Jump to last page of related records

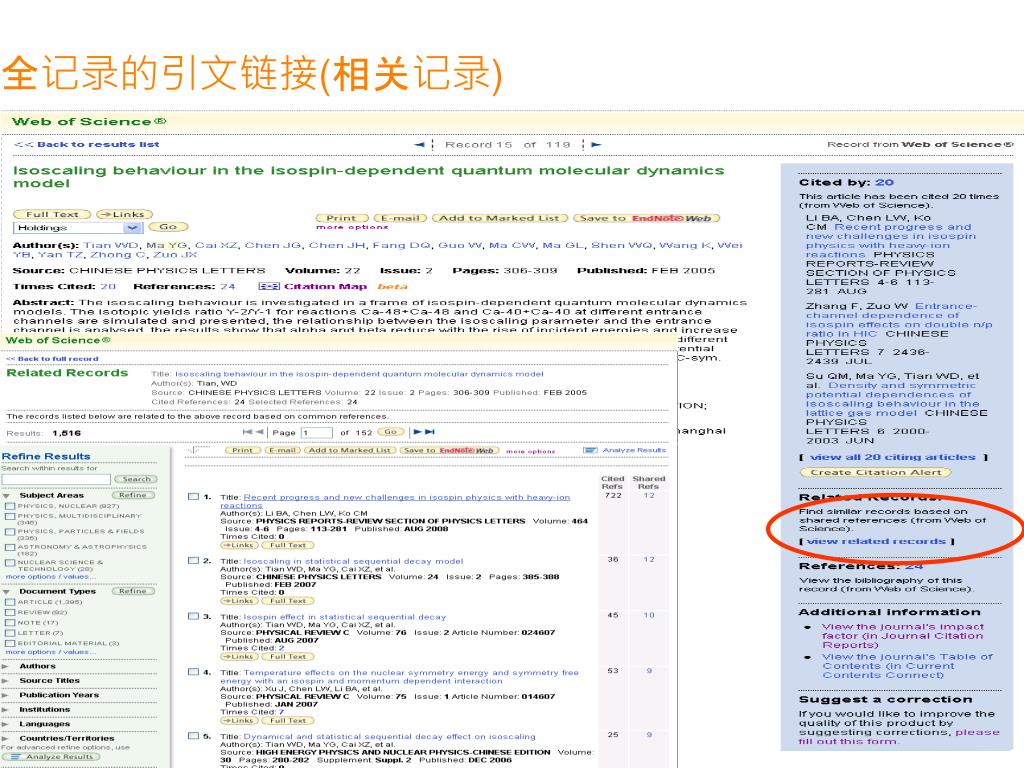(x=430, y=432)
